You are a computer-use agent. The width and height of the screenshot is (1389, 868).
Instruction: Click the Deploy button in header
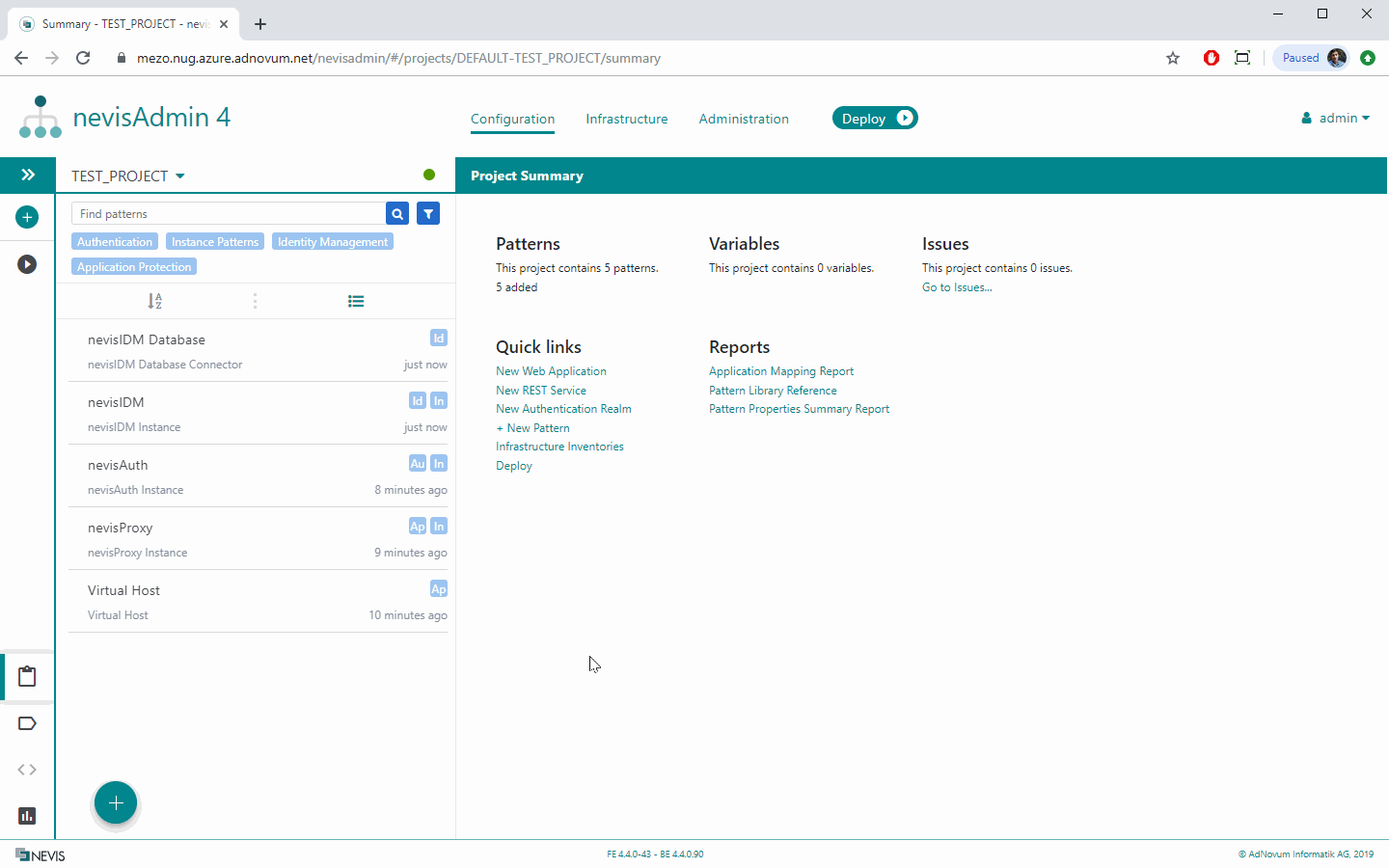tap(875, 118)
